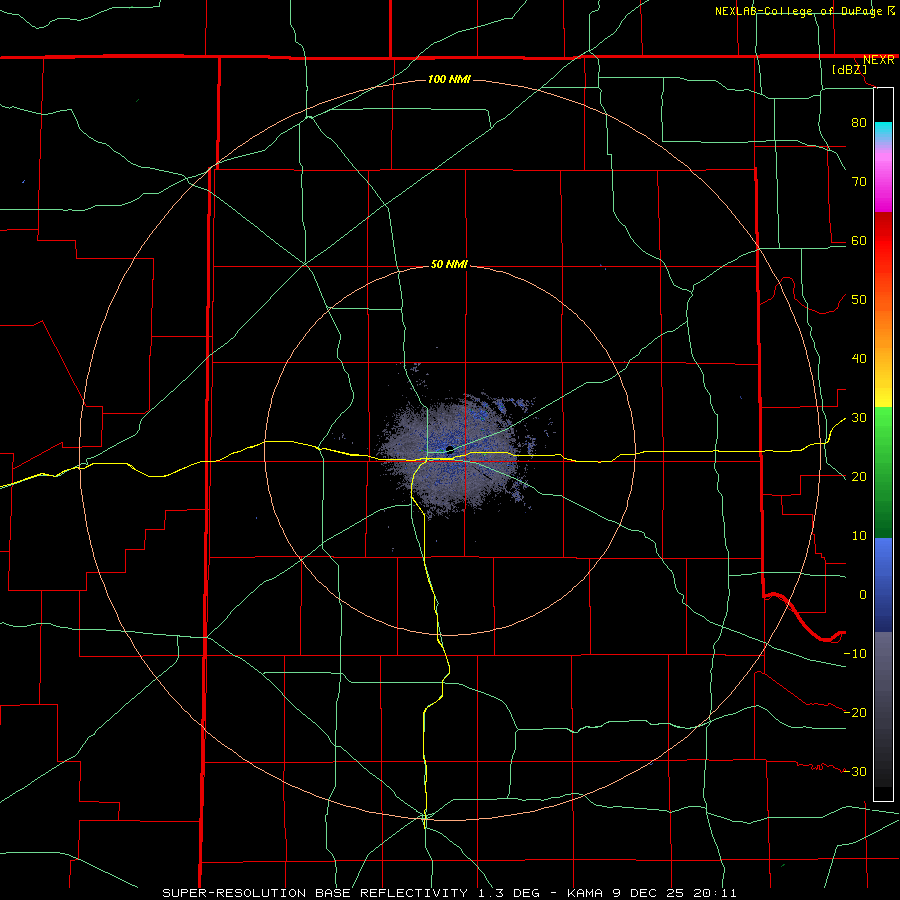Screen dimensions: 900x900
Task: Click "SUPER-RESOLUTION BASE REFLECTIVITY" in the bottom caption
Action: point(315,893)
